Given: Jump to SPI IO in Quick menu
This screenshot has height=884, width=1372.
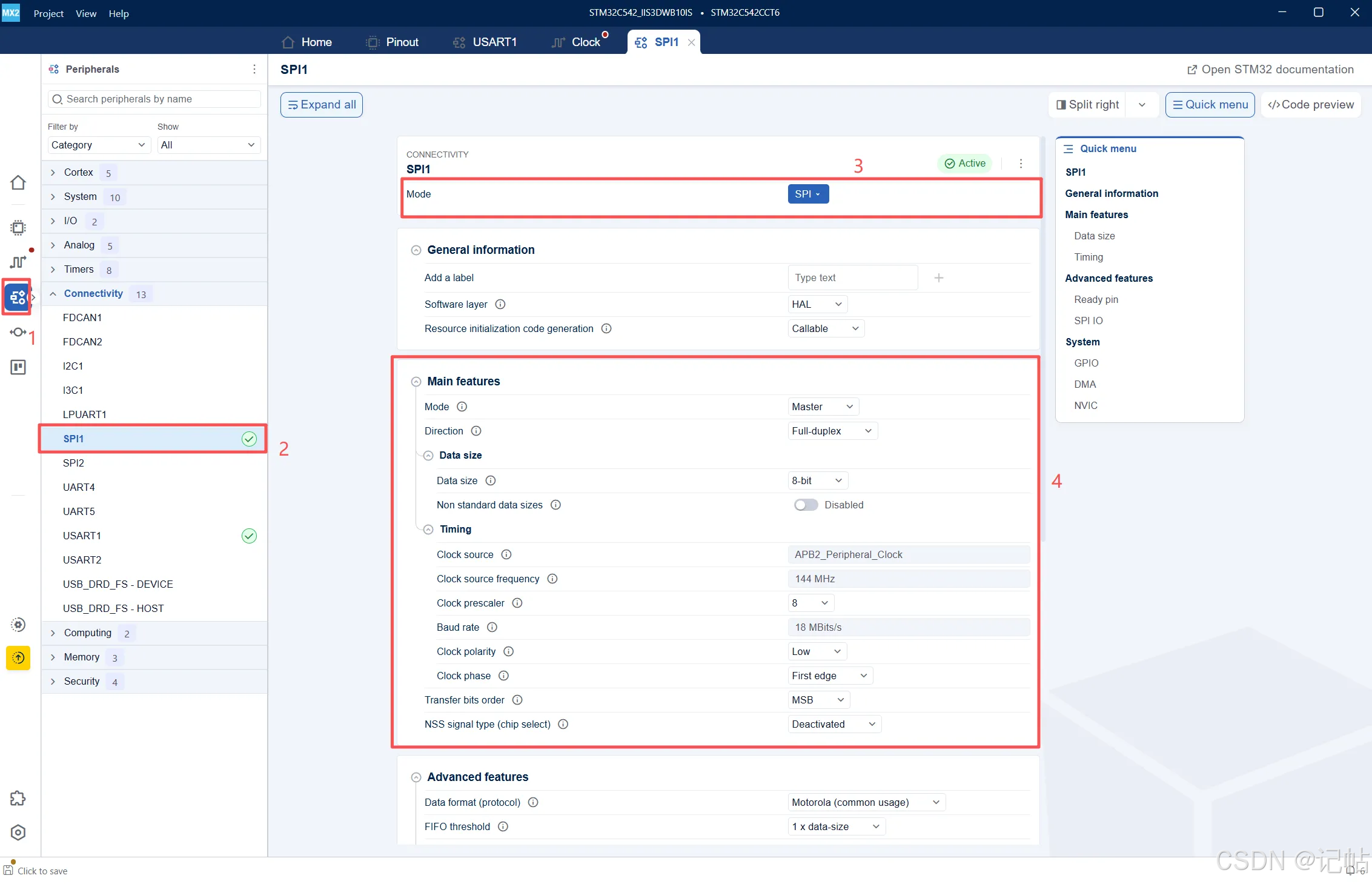Looking at the screenshot, I should coord(1089,321).
